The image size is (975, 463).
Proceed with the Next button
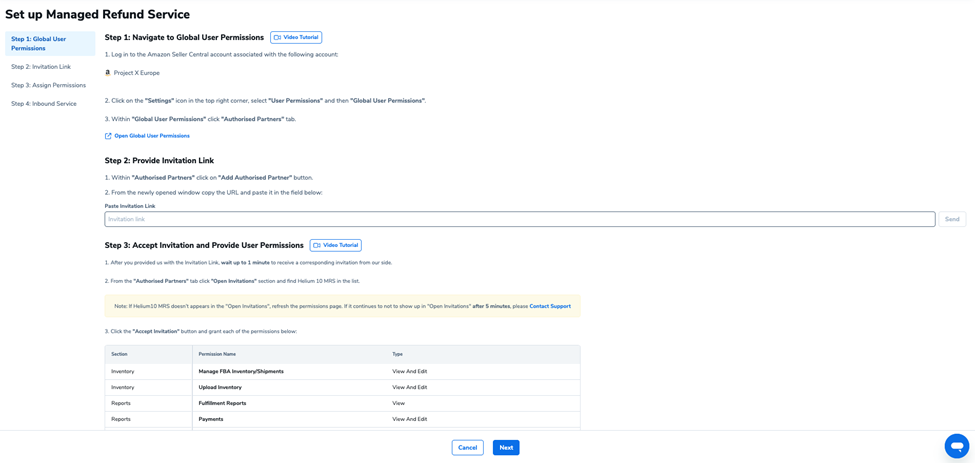[x=506, y=448]
